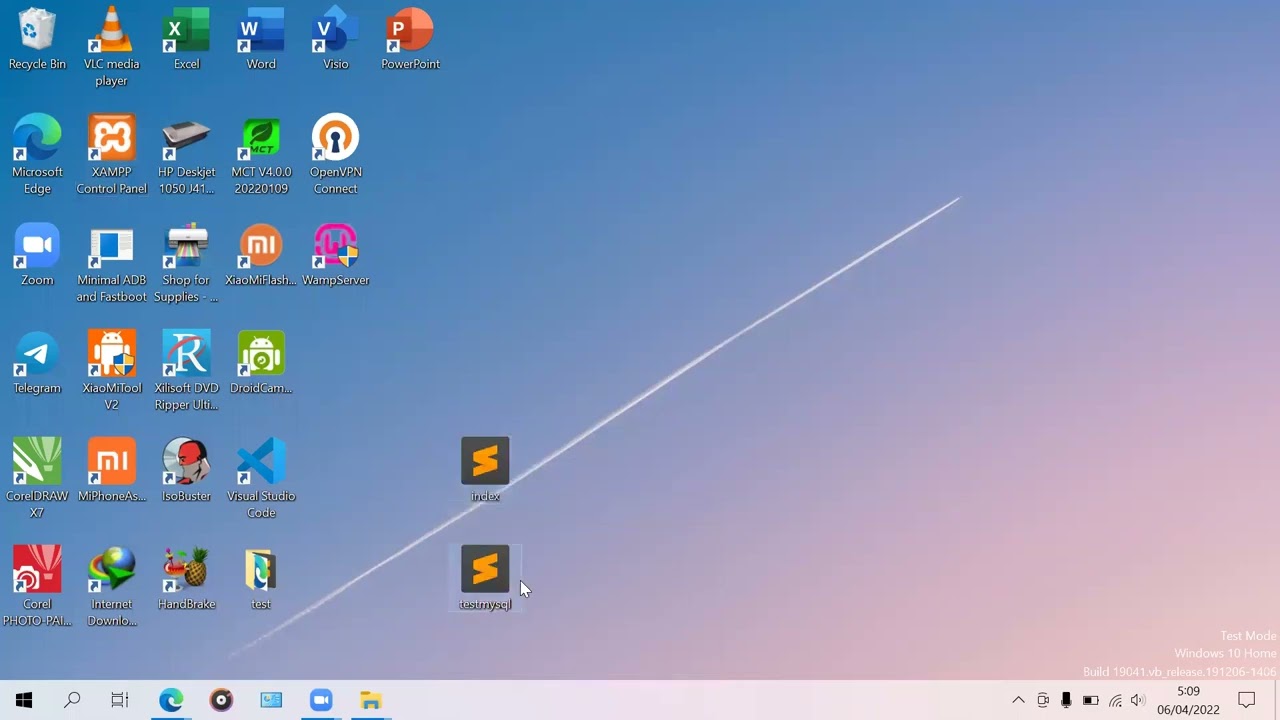Select the Visio desktop shortcut
1280x720 pixels.
(335, 40)
